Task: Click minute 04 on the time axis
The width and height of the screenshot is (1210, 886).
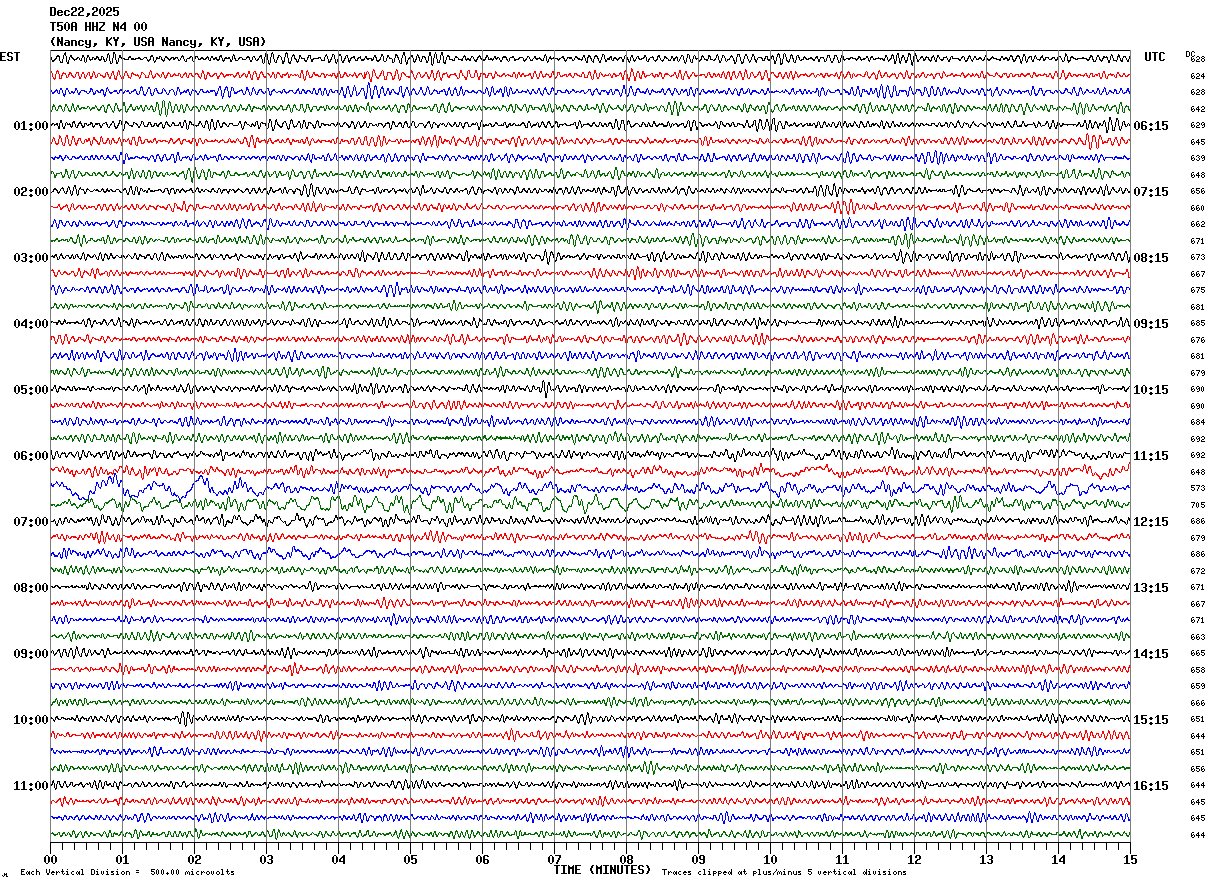Action: pyautogui.click(x=338, y=859)
